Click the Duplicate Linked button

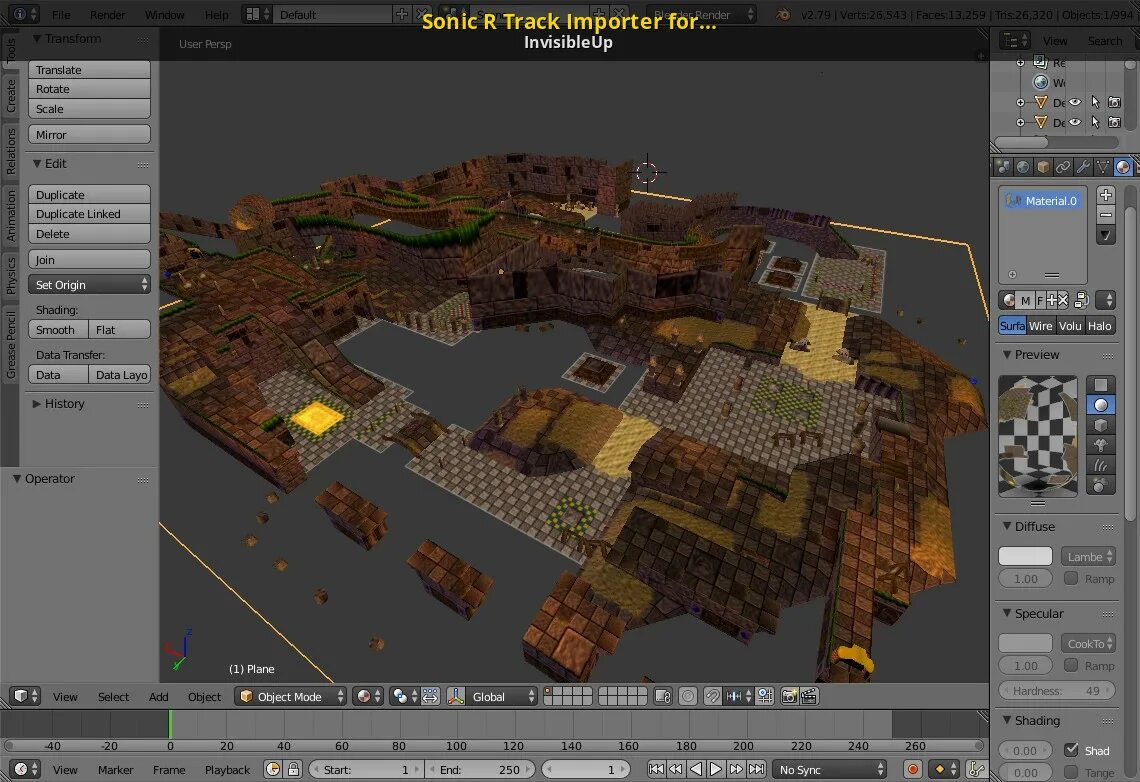tap(89, 214)
